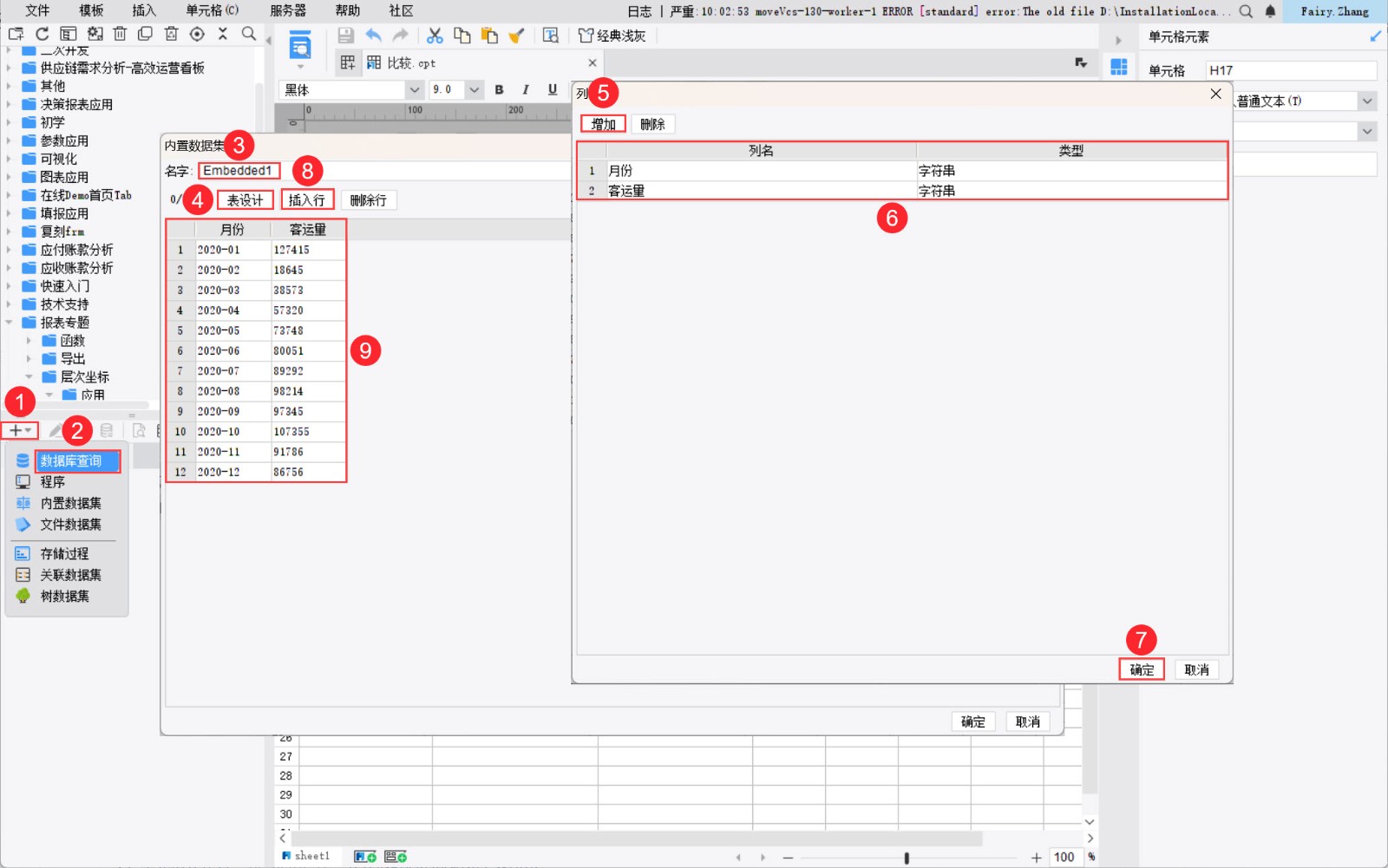Cancel the embedded dataset dialog with 取消
The height and width of the screenshot is (868, 1388).
coord(1028,721)
